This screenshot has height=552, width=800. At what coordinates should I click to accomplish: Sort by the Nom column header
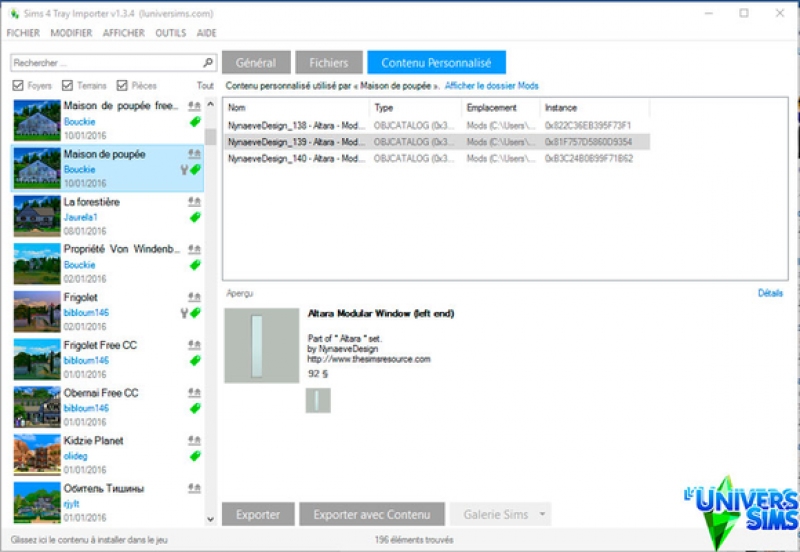point(297,108)
